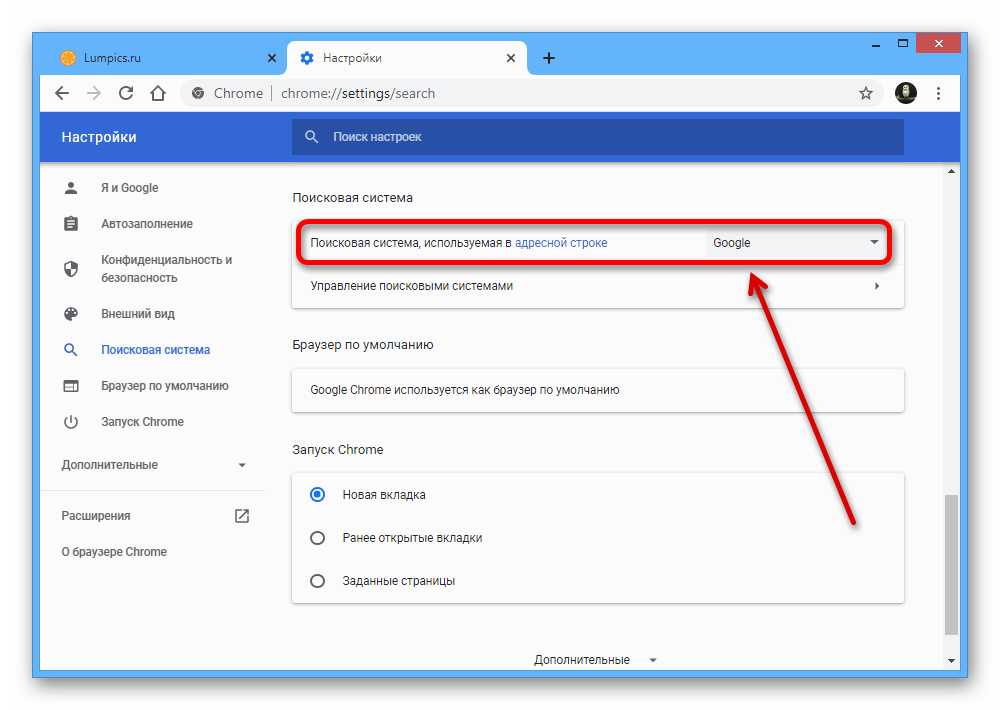Click the power icon for Запуск Chrome
The width and height of the screenshot is (1000, 710).
[x=71, y=422]
